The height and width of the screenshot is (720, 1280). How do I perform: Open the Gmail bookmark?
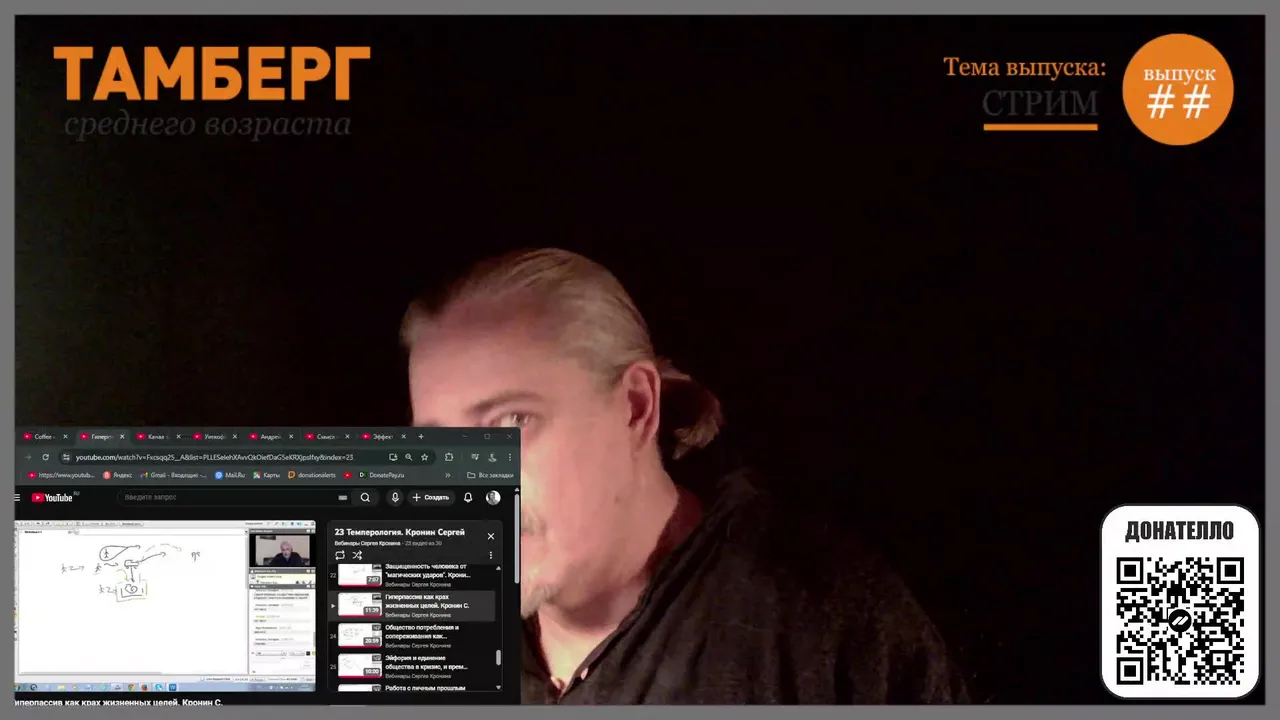click(x=175, y=475)
